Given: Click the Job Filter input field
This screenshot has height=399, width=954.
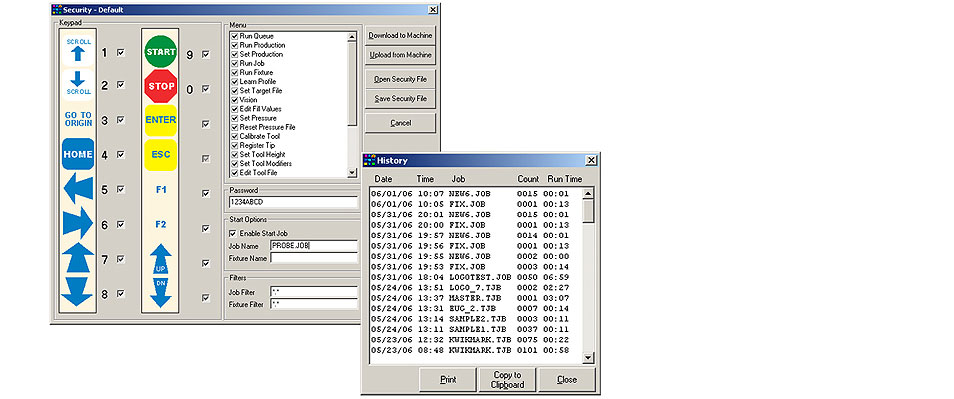Looking at the screenshot, I should click(314, 292).
